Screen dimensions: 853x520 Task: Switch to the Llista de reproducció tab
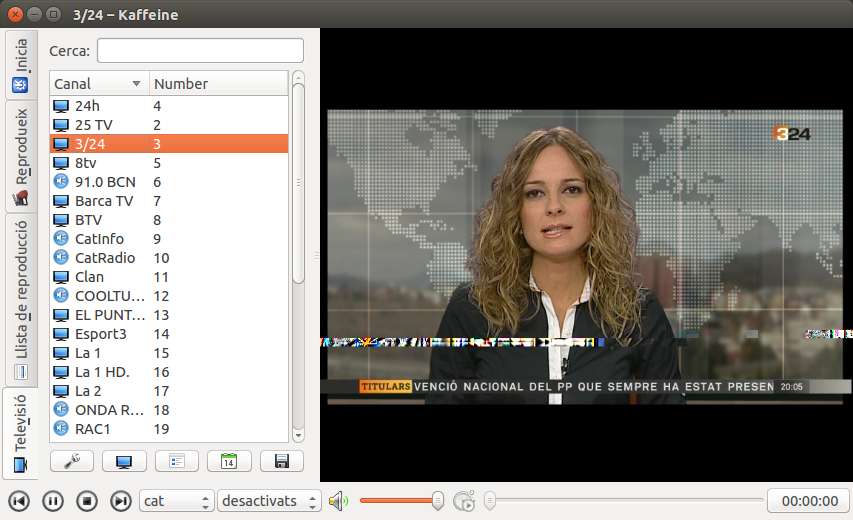click(19, 300)
